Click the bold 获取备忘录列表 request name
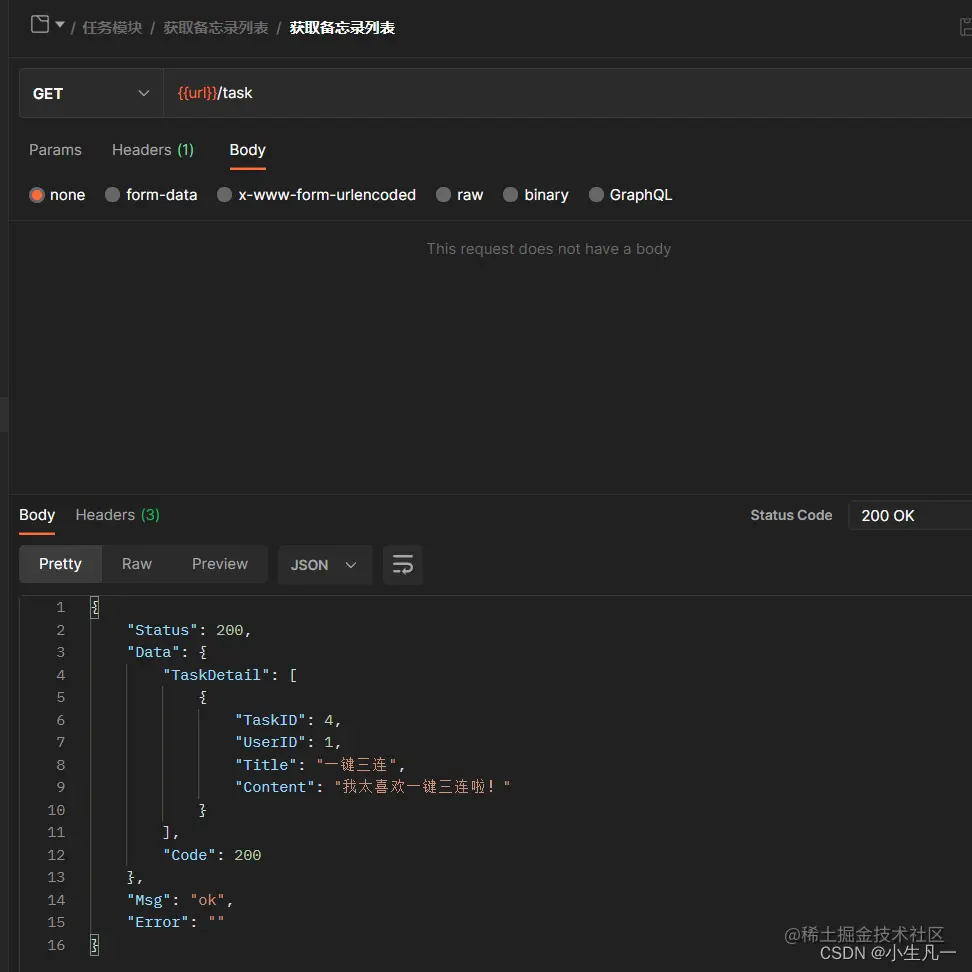This screenshot has height=972, width=972. 342,28
